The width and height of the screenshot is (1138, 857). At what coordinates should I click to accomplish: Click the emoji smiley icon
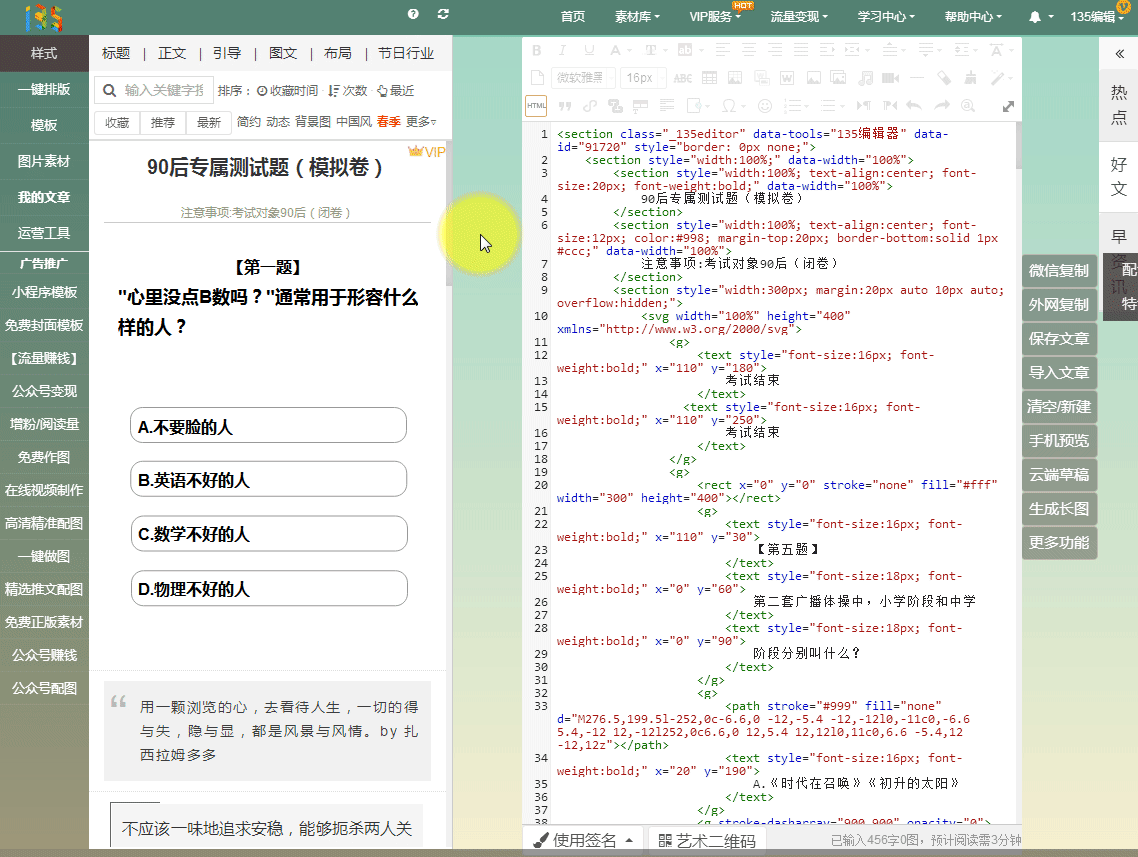(x=765, y=106)
